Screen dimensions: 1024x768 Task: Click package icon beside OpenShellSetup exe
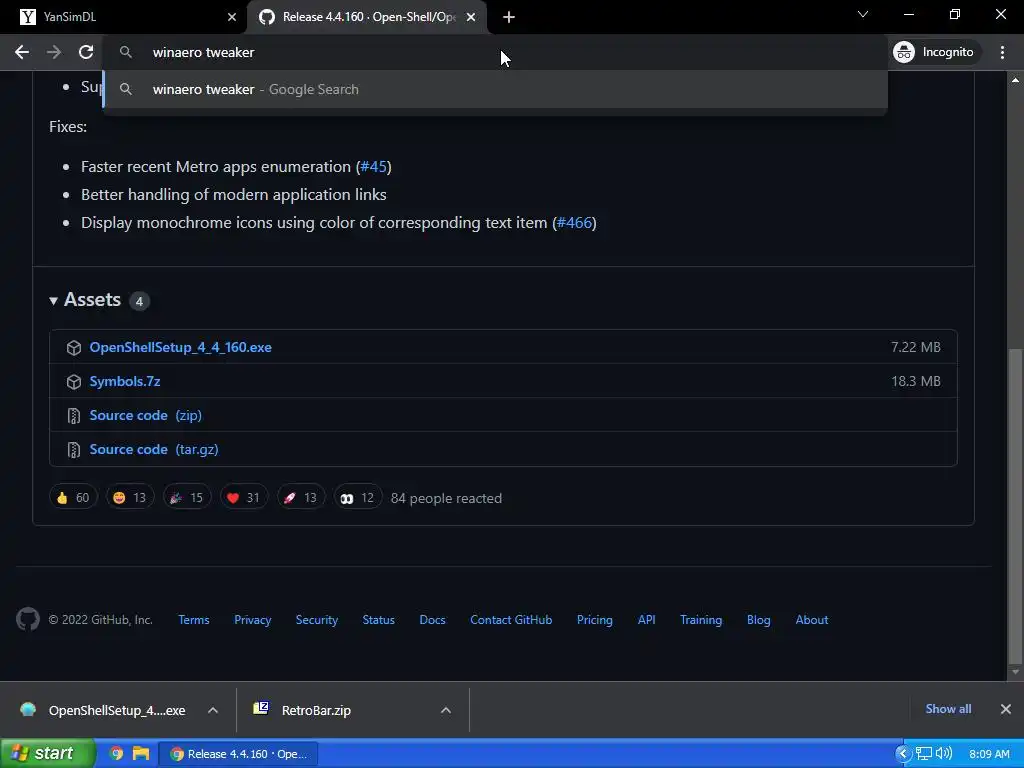coord(74,347)
